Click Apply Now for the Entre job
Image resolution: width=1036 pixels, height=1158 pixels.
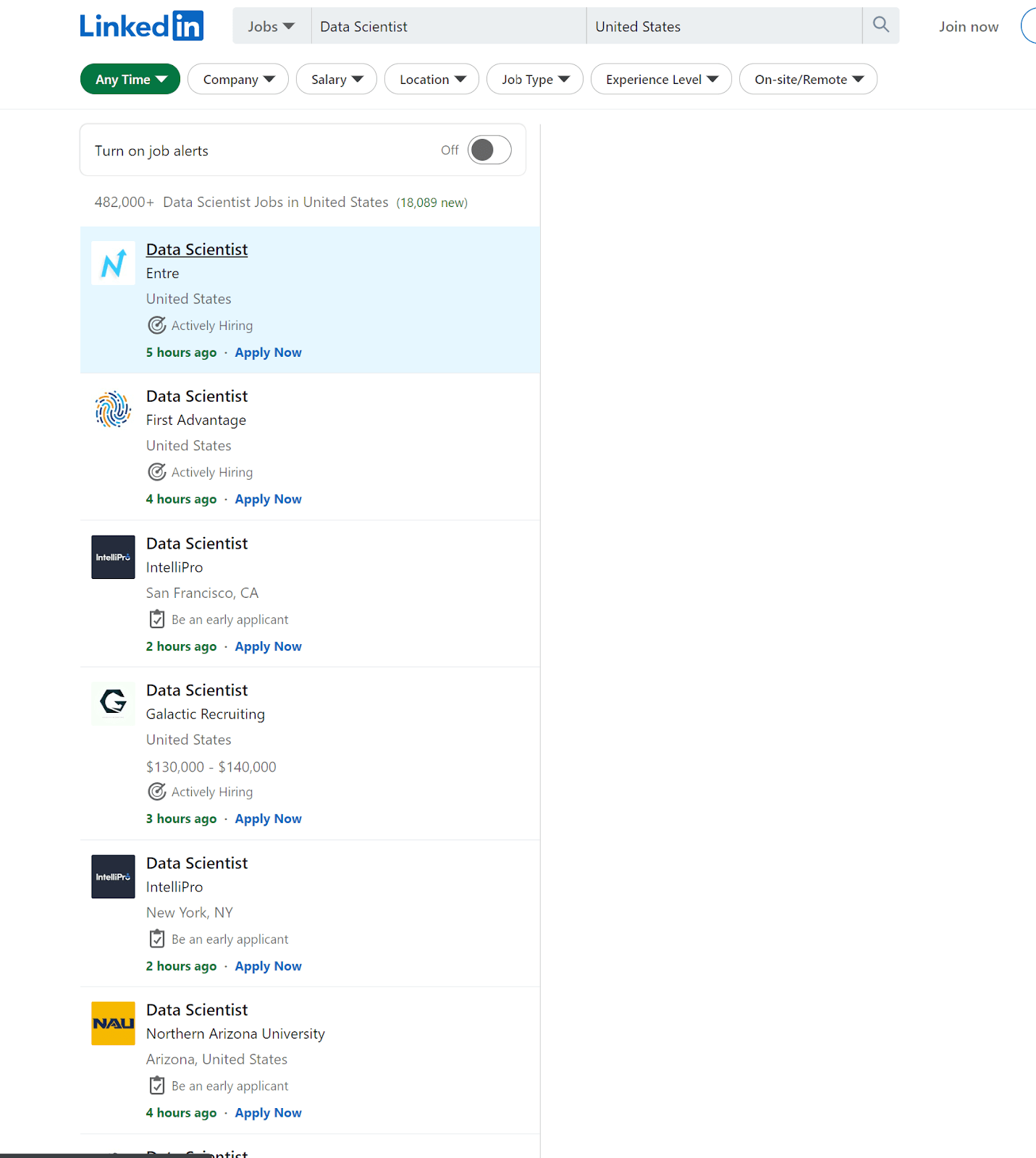268,352
